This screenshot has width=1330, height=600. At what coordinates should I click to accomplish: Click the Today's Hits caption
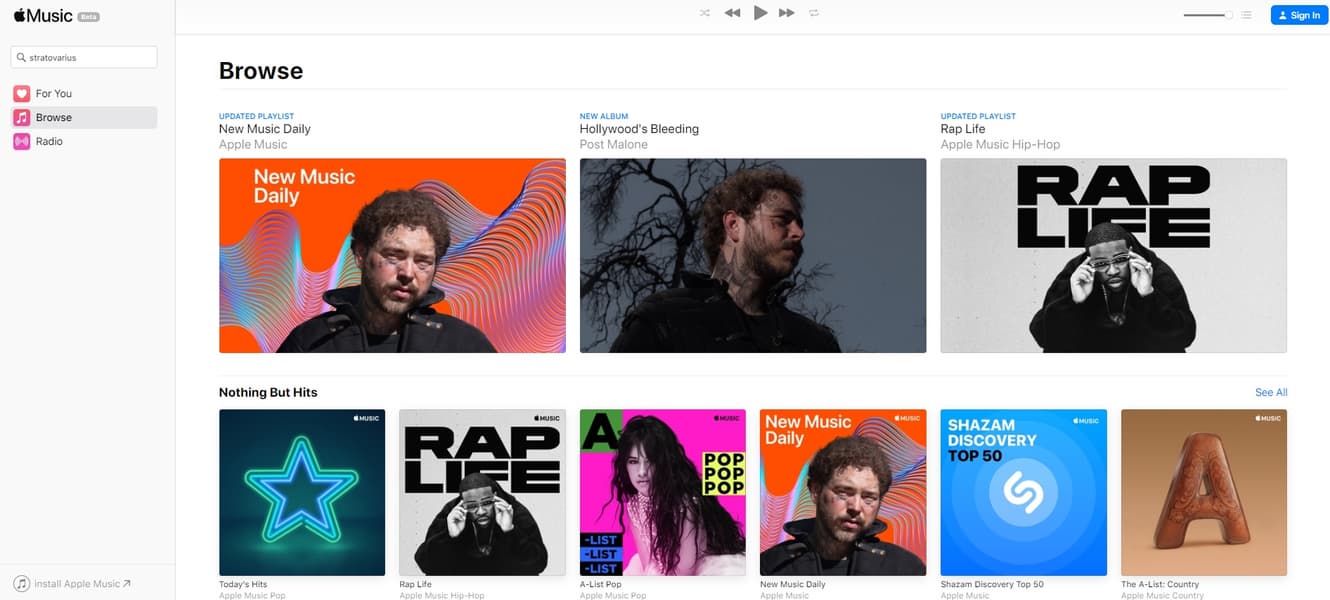[x=243, y=584]
